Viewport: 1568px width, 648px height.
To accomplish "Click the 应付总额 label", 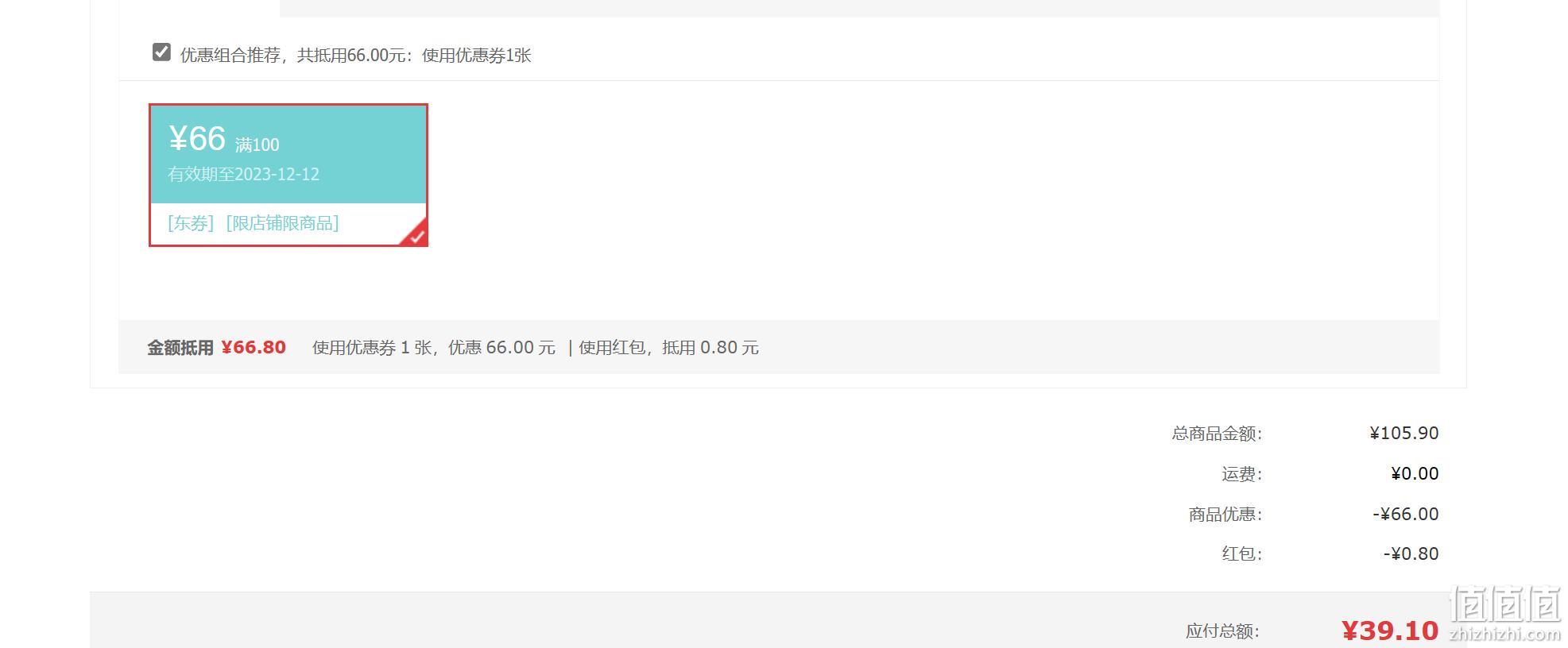I will pyautogui.click(x=1222, y=631).
